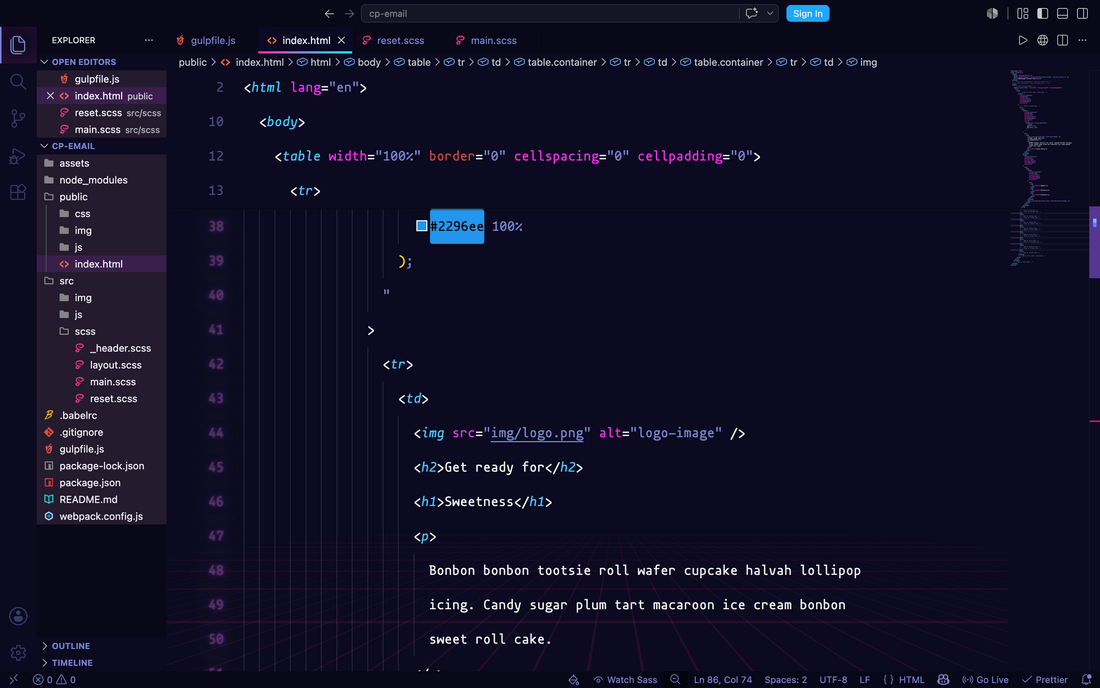Open the Accounts menu icon

[x=18, y=616]
